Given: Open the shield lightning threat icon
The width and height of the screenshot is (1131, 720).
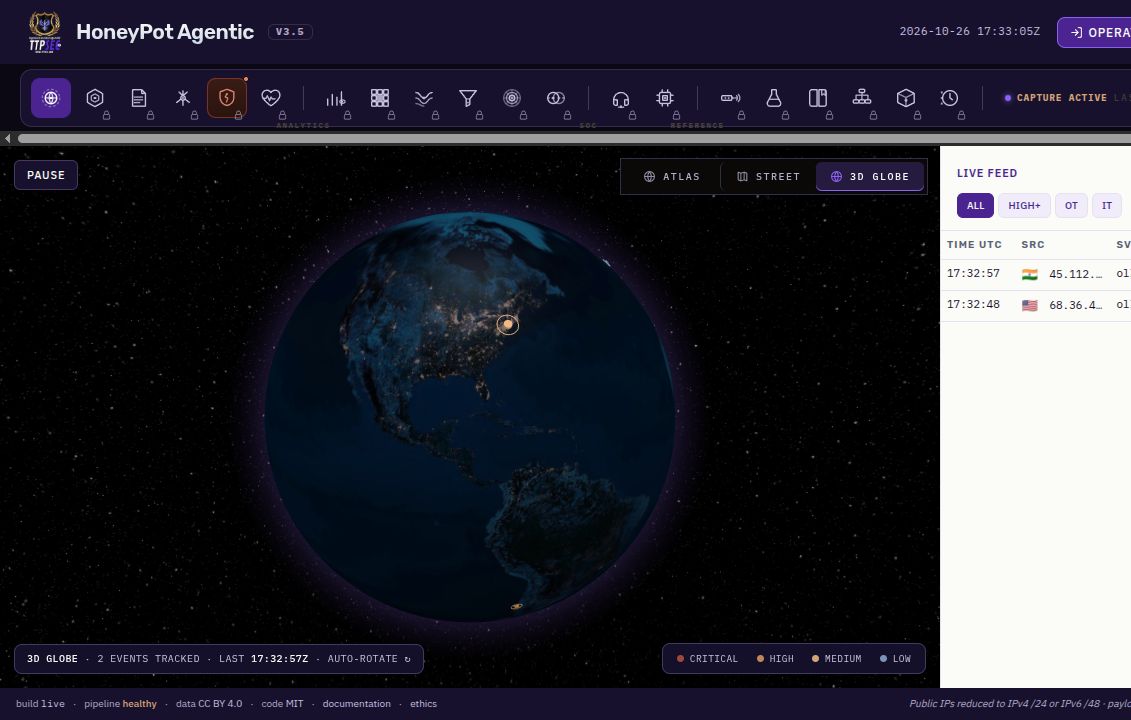Looking at the screenshot, I should tap(226, 98).
